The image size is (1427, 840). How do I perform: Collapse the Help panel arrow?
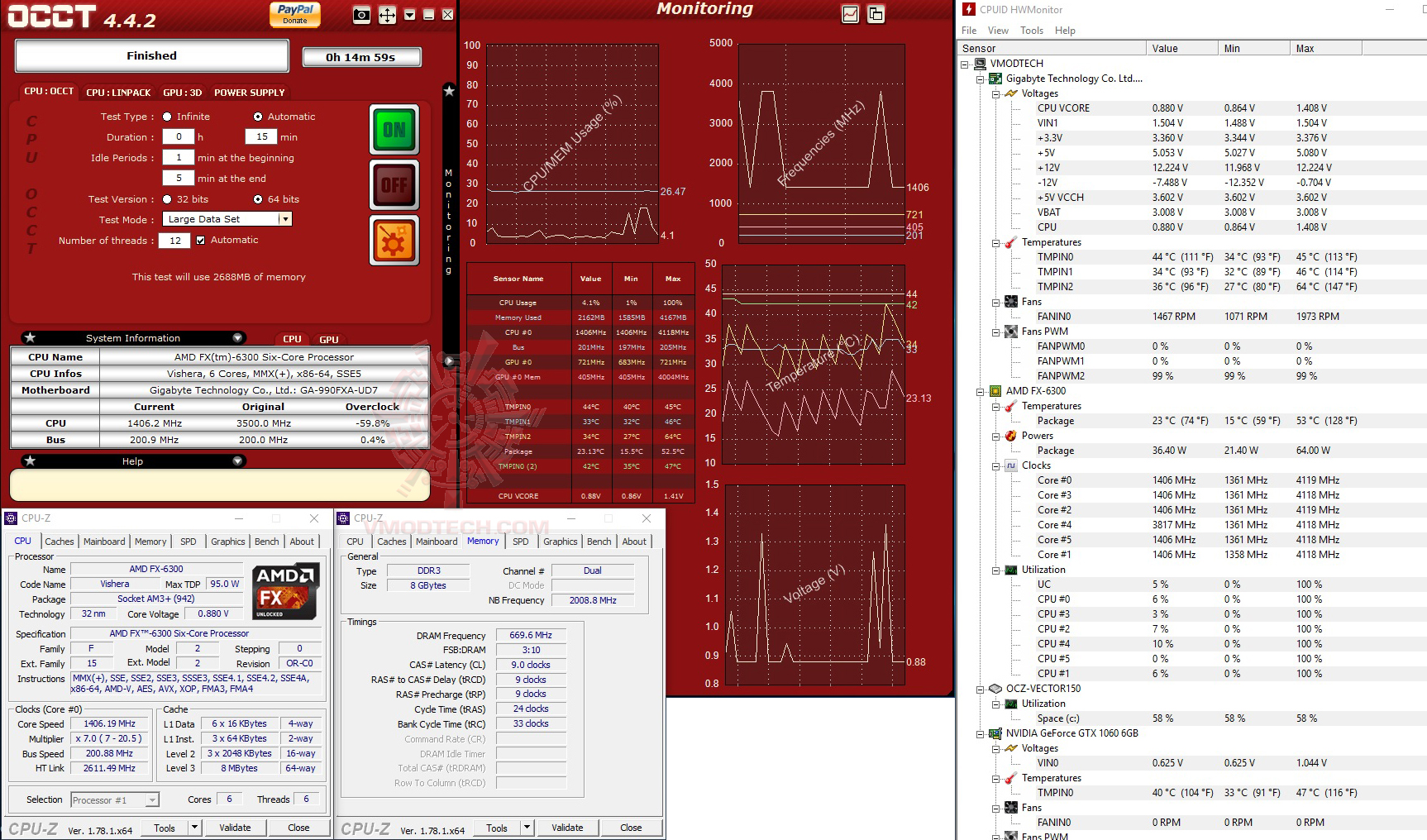click(x=237, y=461)
